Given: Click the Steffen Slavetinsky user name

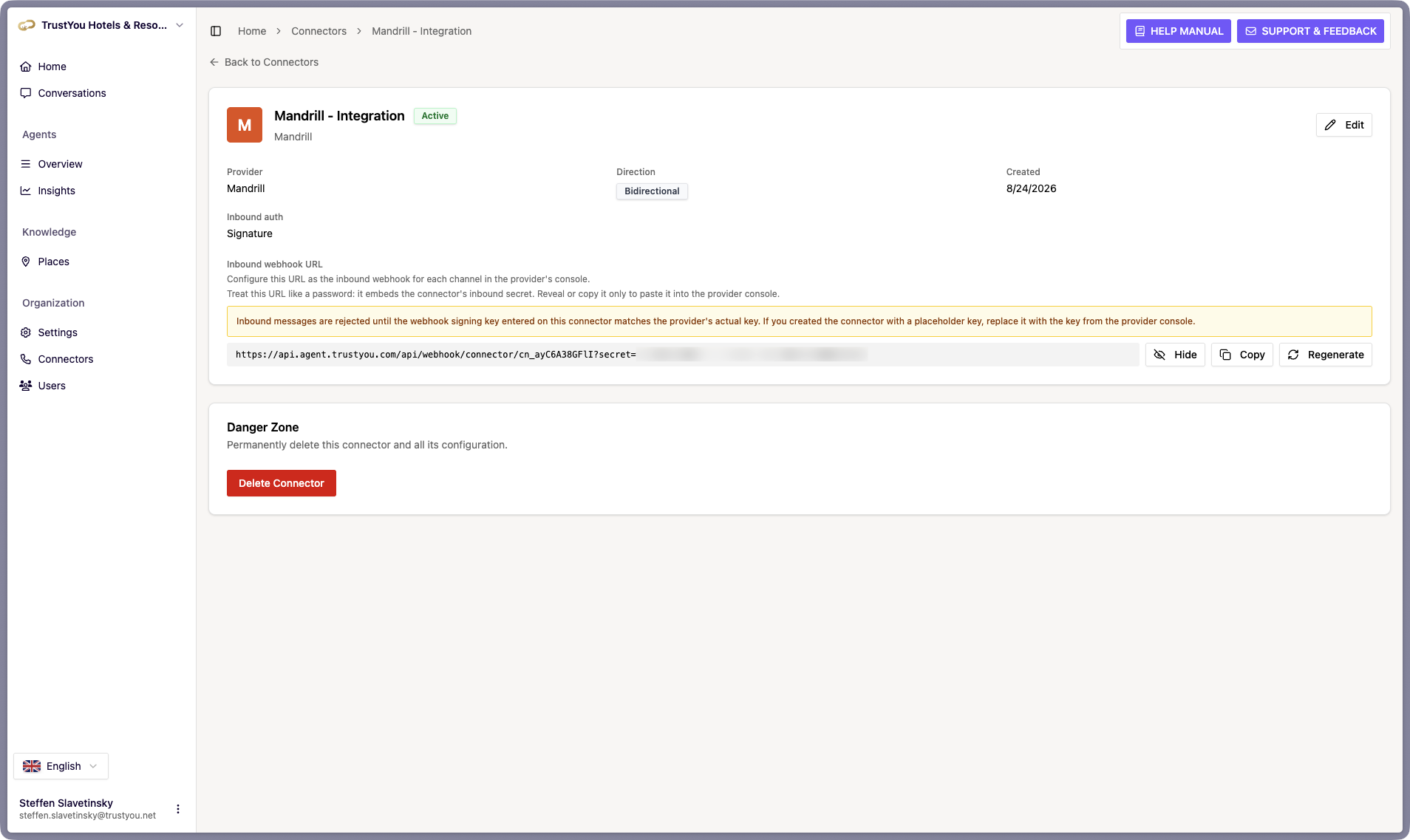Looking at the screenshot, I should pos(66,803).
